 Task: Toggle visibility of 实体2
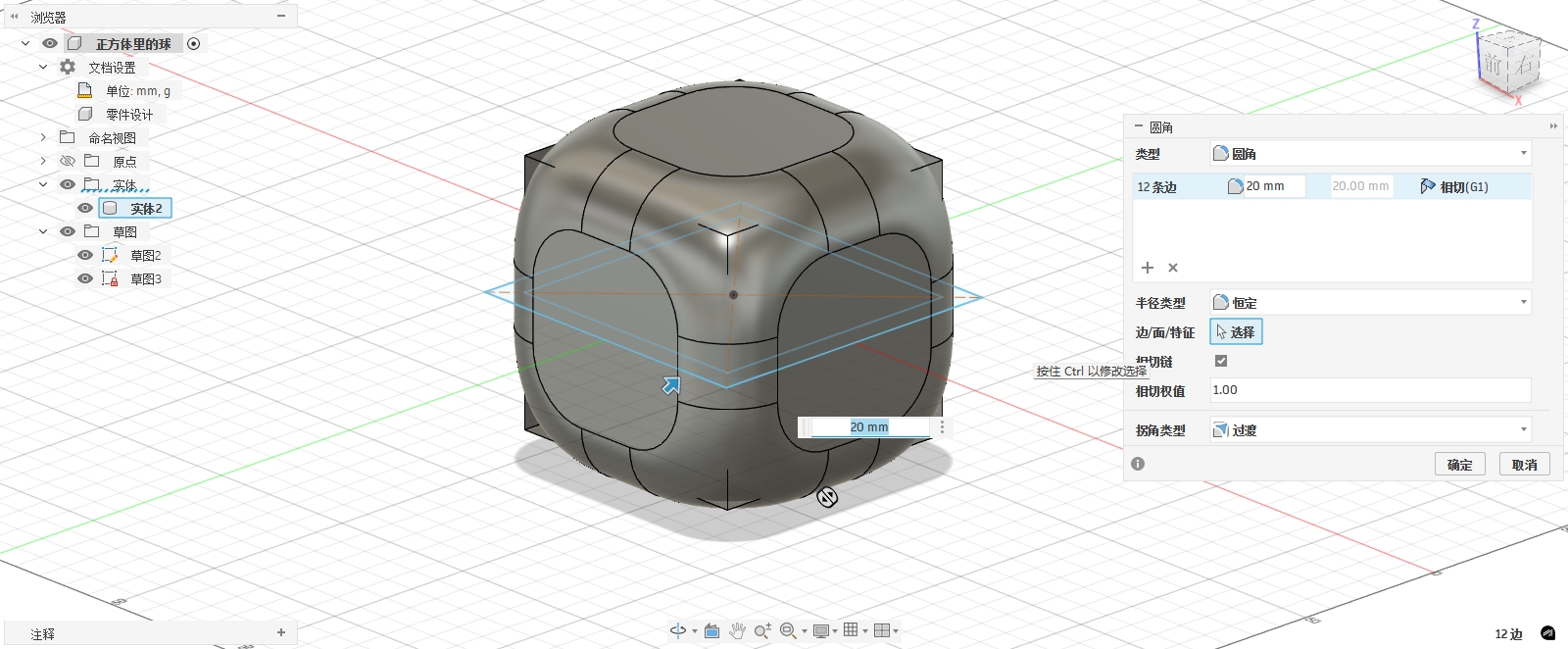pos(85,208)
